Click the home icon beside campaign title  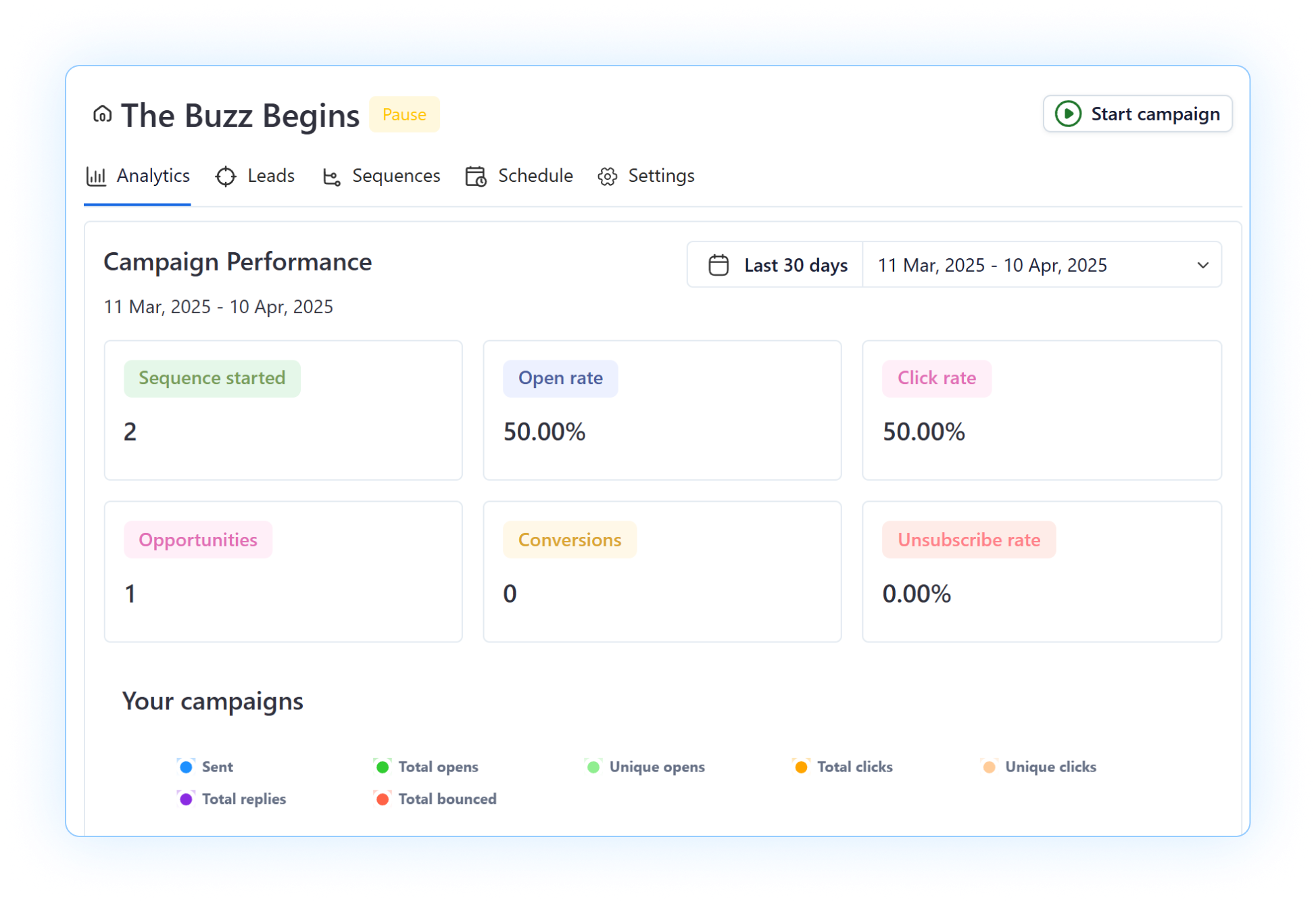pyautogui.click(x=102, y=114)
